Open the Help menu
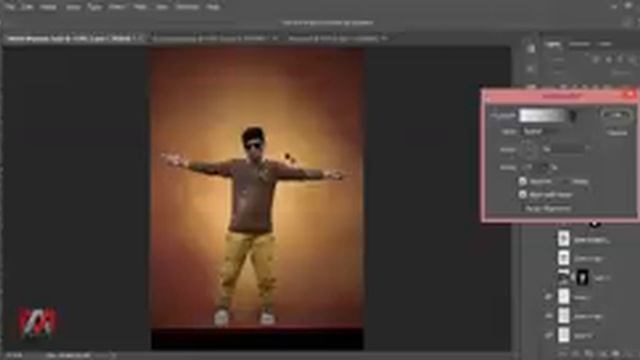640x360 pixels. (213, 7)
